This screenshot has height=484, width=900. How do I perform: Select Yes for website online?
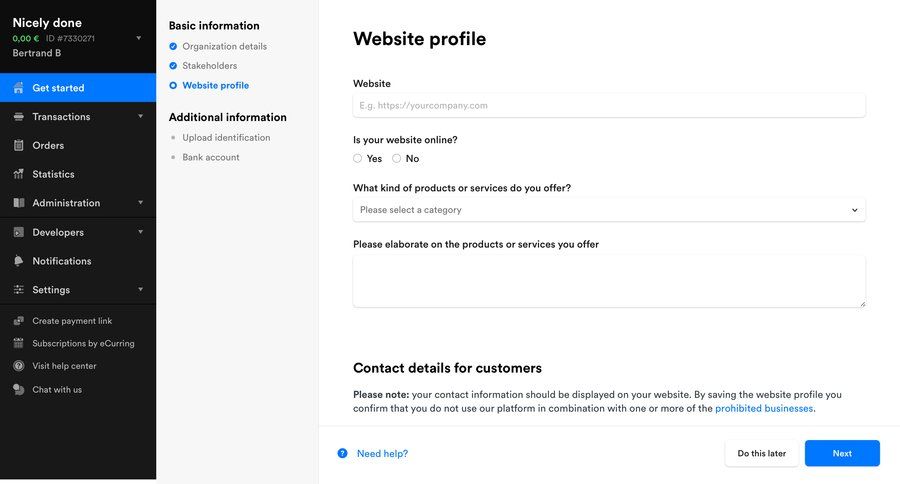[x=358, y=159]
